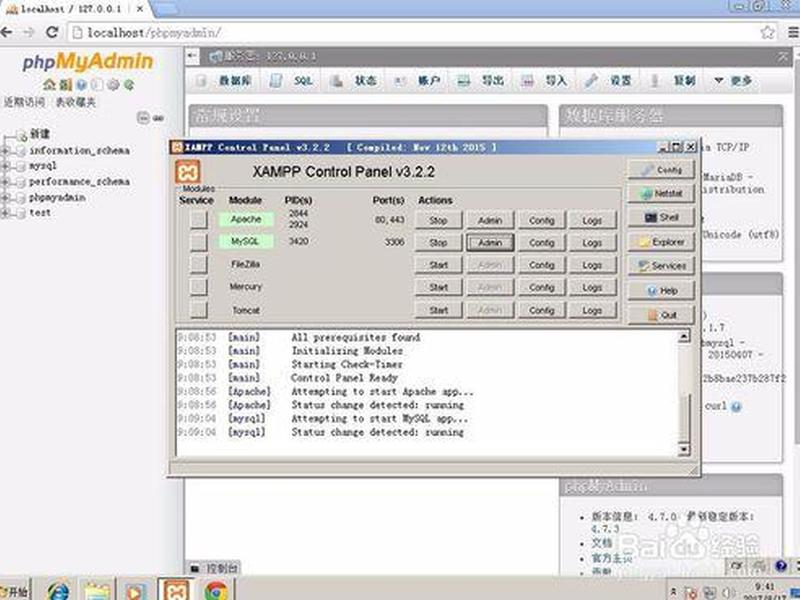Toggle the FileZilla service checkbox
Image resolution: width=800 pixels, height=600 pixels.
pos(199,264)
